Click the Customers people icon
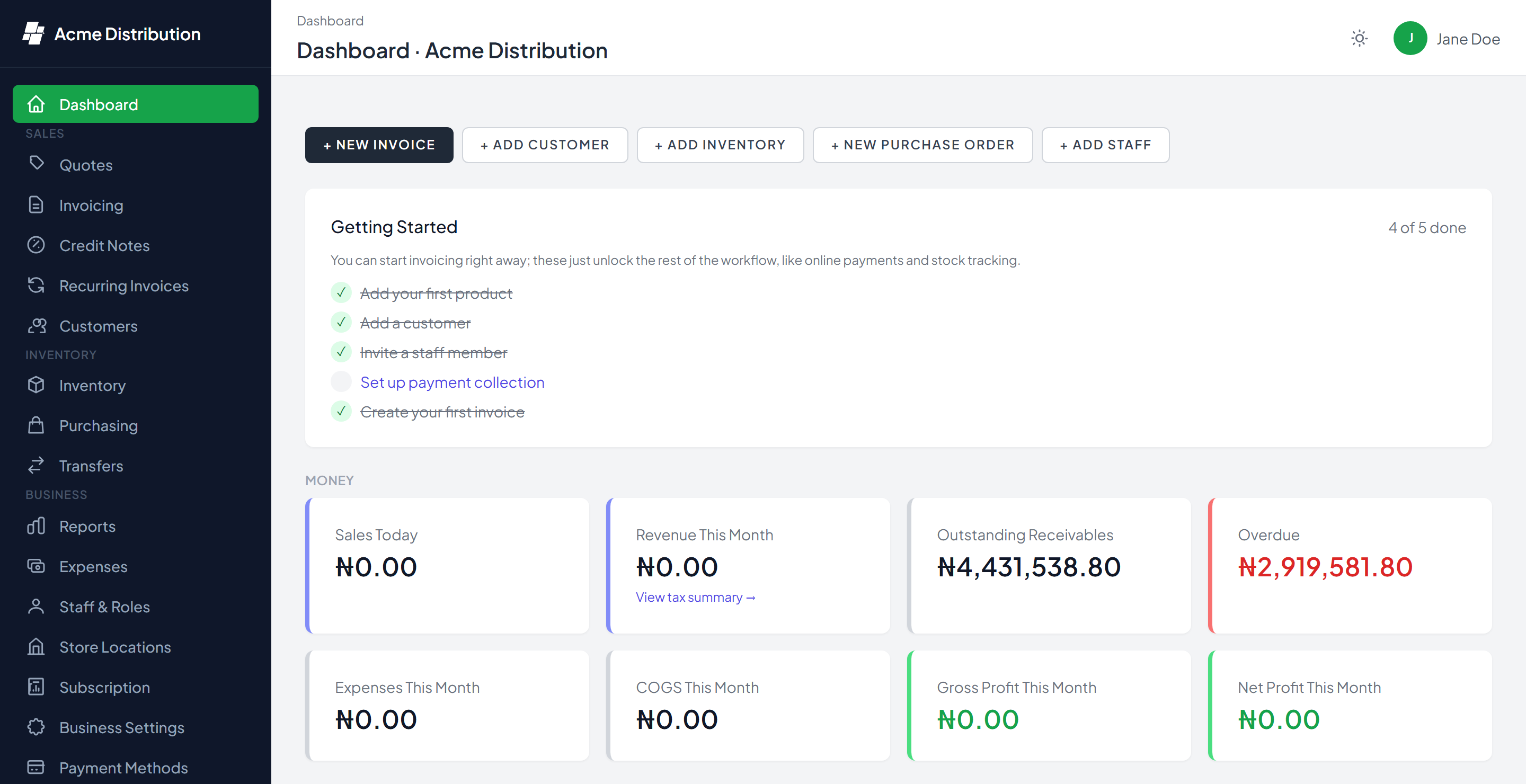The height and width of the screenshot is (784, 1526). pos(36,326)
